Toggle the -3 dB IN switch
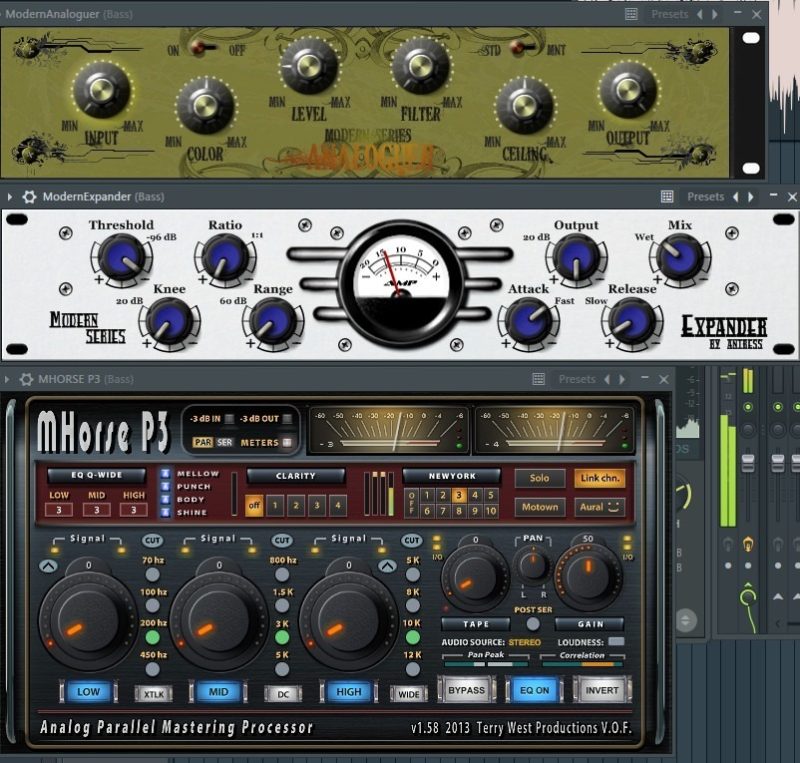Screen dimensions: 800x763 point(230,419)
